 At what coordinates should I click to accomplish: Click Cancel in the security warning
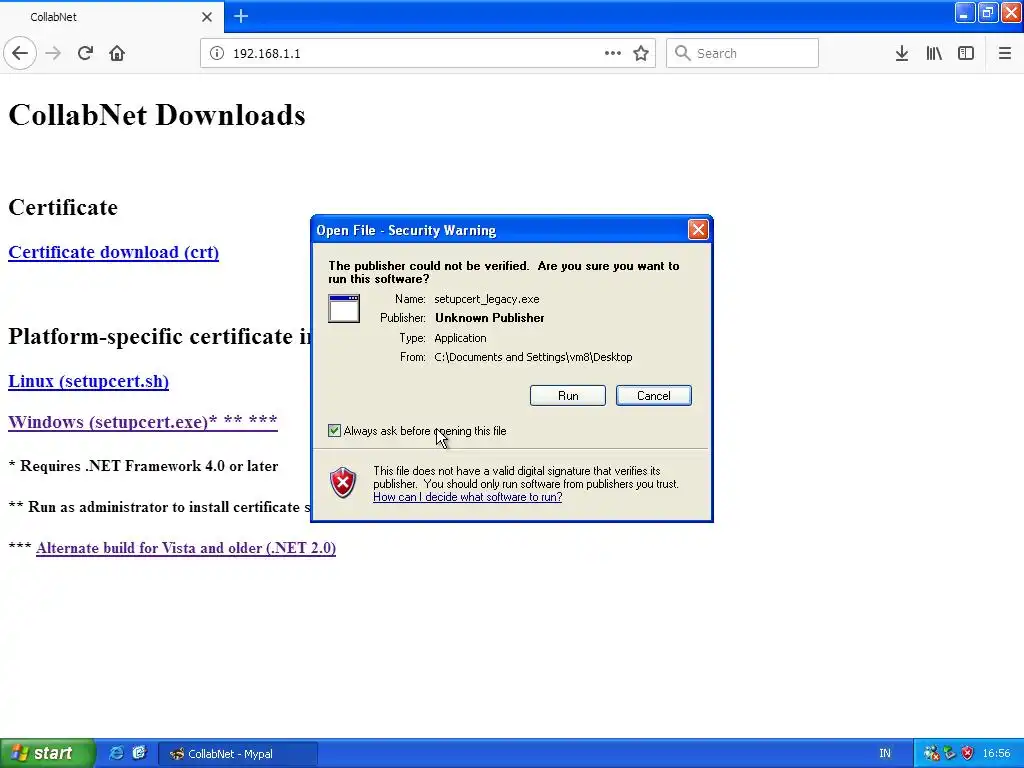click(x=654, y=396)
